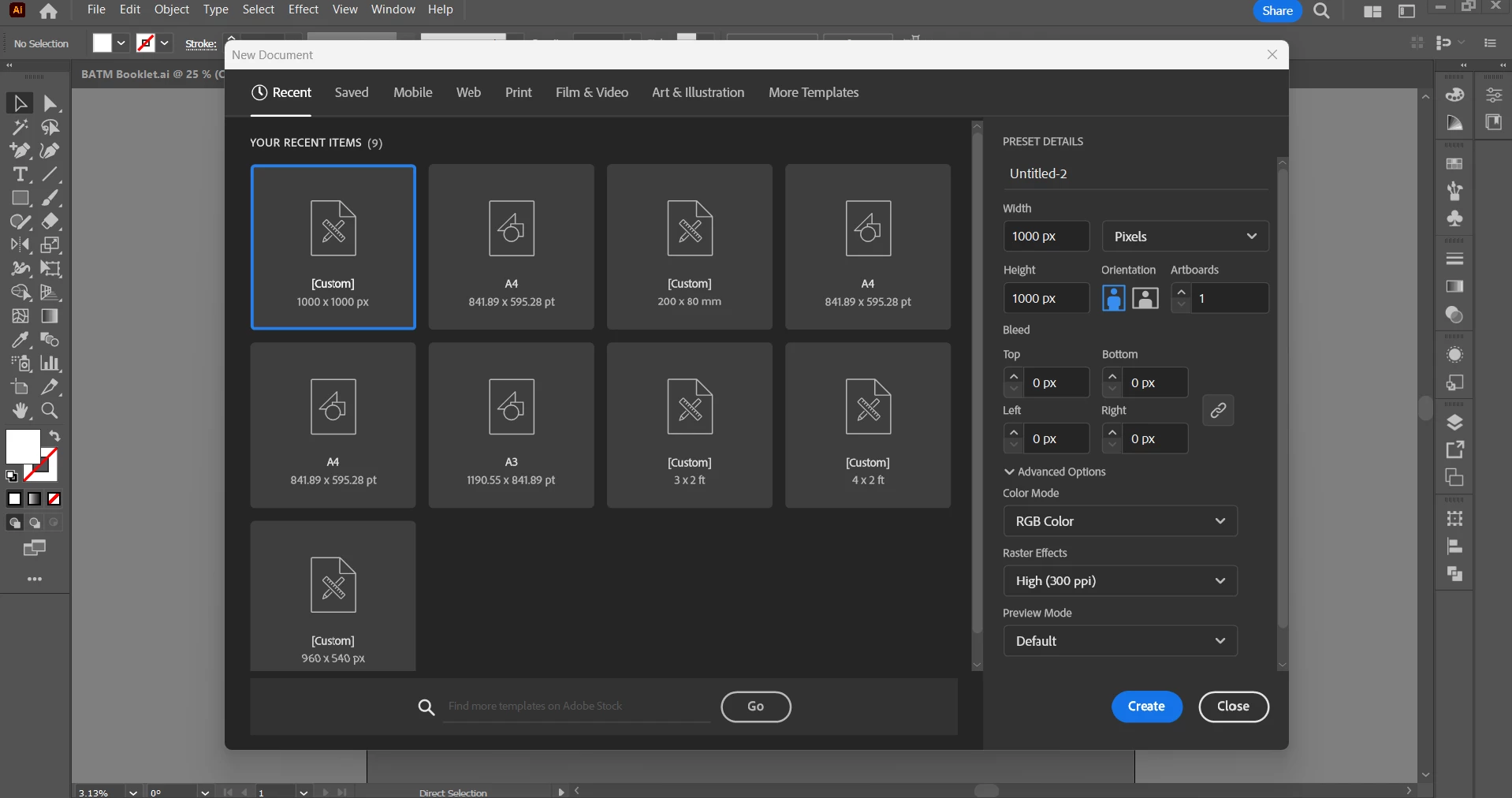
Task: Select the Line Segment tool
Action: [x=50, y=174]
